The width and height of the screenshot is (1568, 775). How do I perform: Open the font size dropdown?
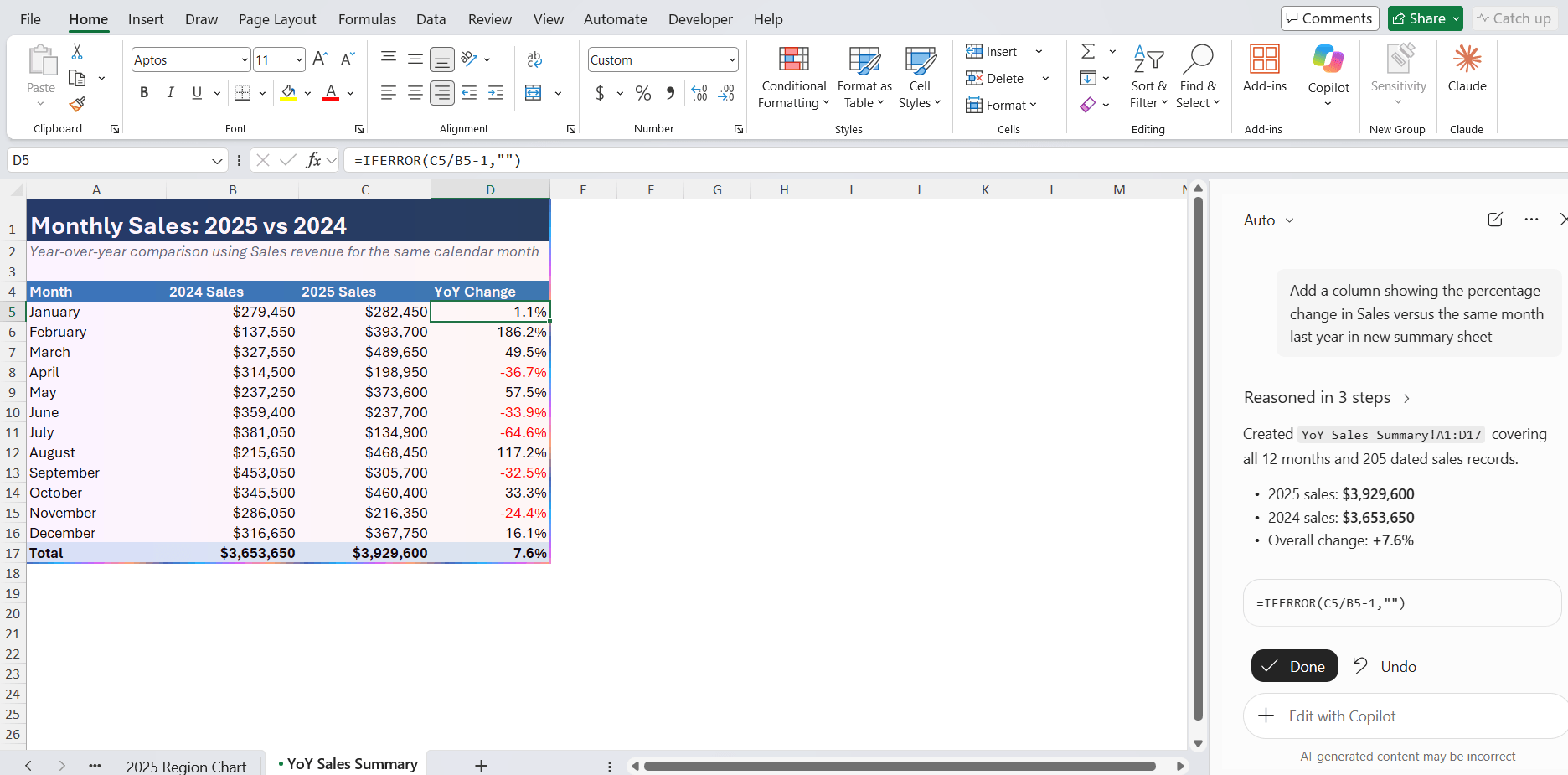coord(299,59)
